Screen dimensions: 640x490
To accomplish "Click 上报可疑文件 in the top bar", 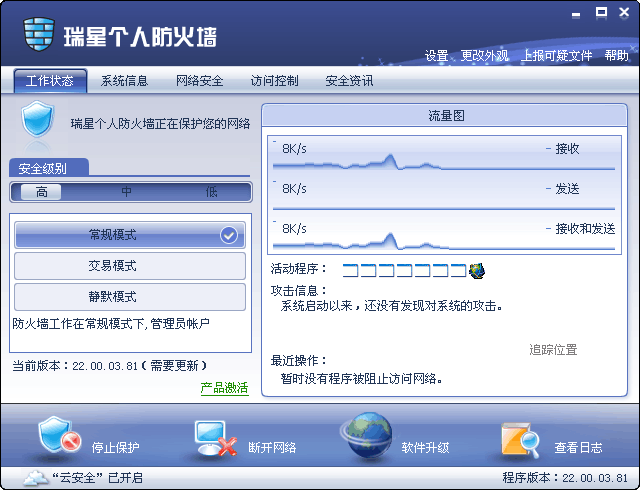I will point(557,56).
